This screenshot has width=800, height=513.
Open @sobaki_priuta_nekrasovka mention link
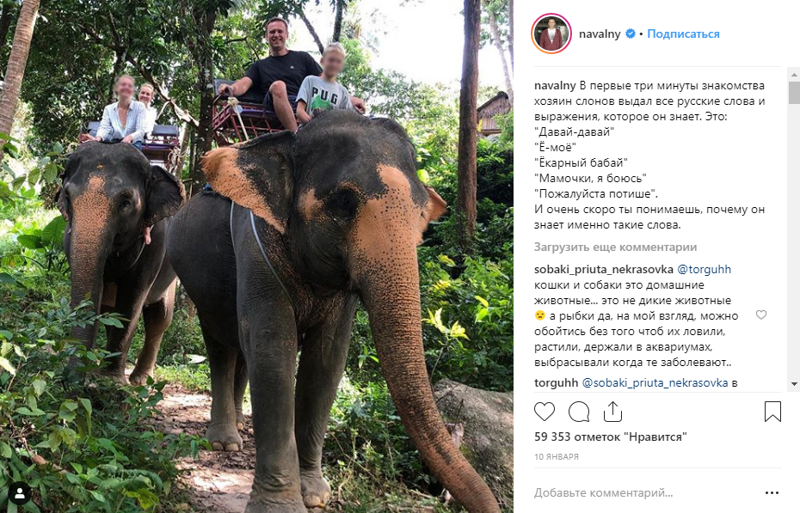(x=655, y=383)
